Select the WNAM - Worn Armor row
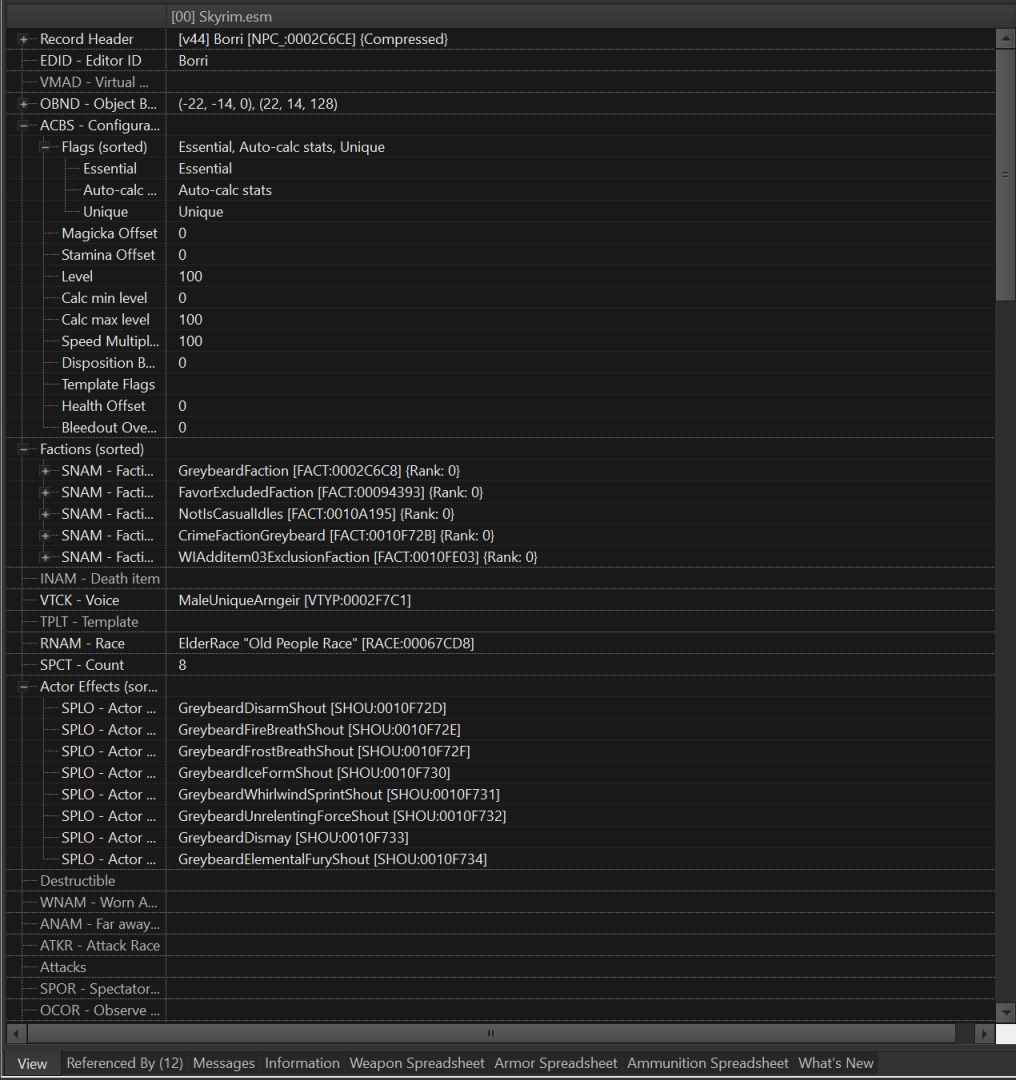 (500, 902)
